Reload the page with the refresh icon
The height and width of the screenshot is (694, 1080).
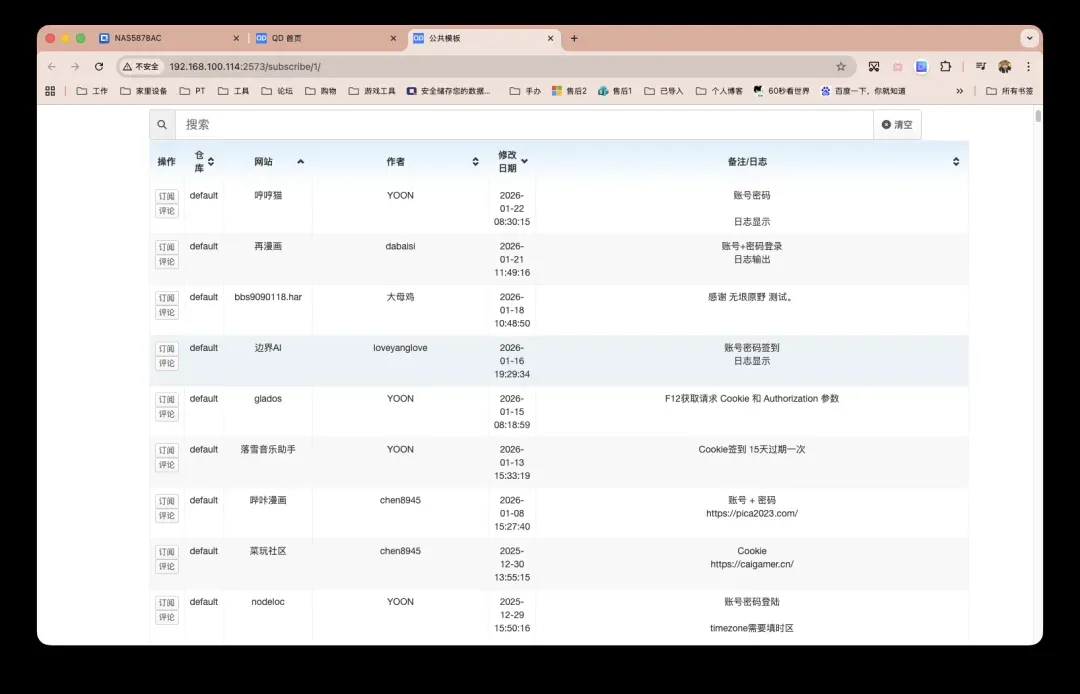pos(99,67)
